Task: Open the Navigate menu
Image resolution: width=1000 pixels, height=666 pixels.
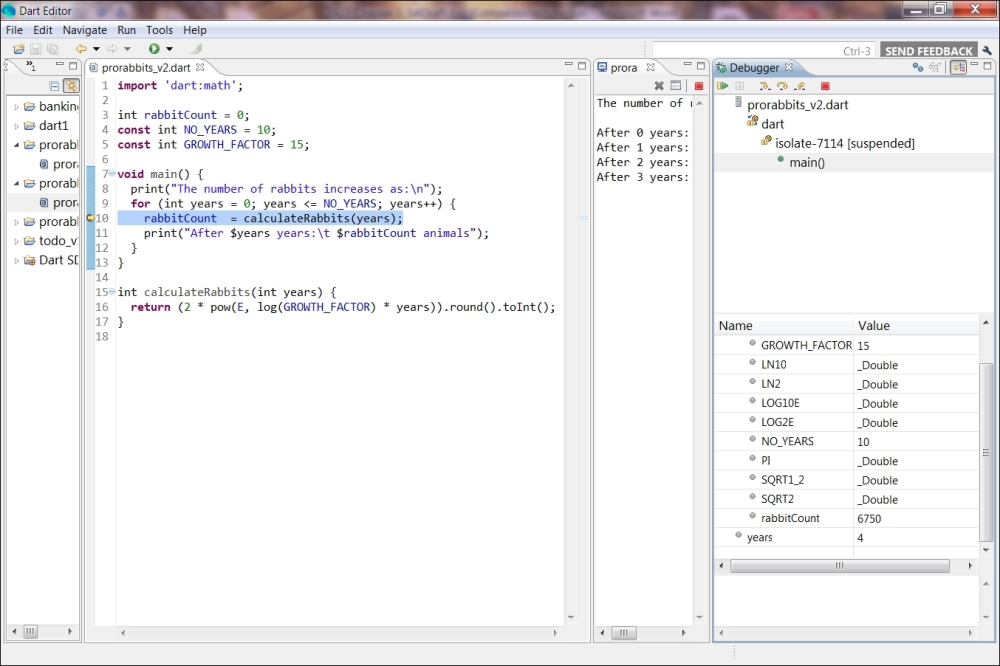Action: [x=84, y=30]
